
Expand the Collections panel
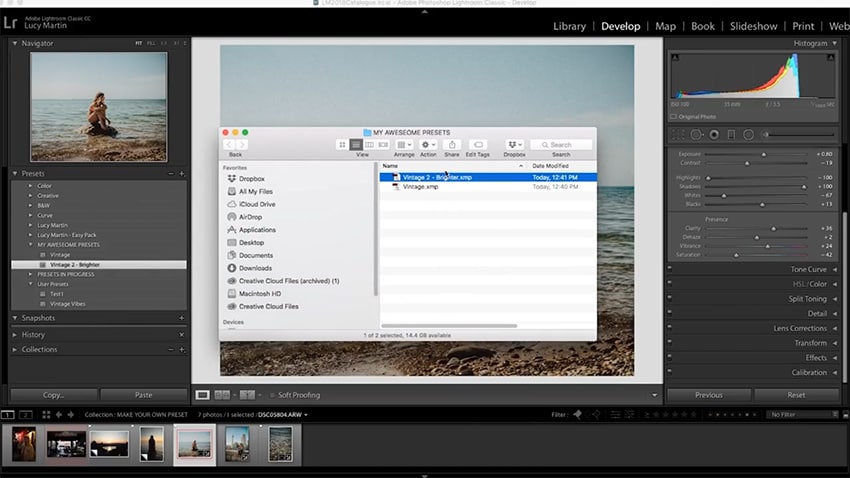coord(15,350)
